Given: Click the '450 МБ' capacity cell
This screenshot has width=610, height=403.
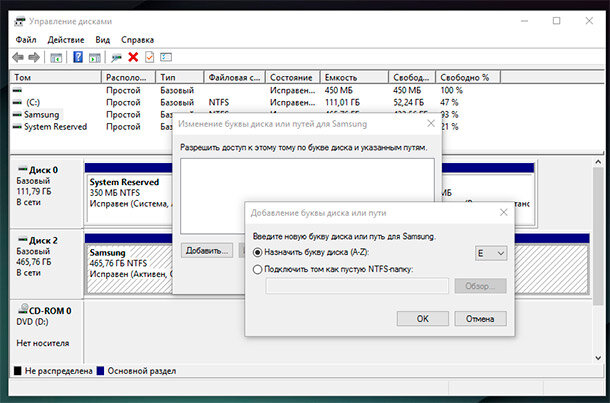Looking at the screenshot, I should click(339, 90).
